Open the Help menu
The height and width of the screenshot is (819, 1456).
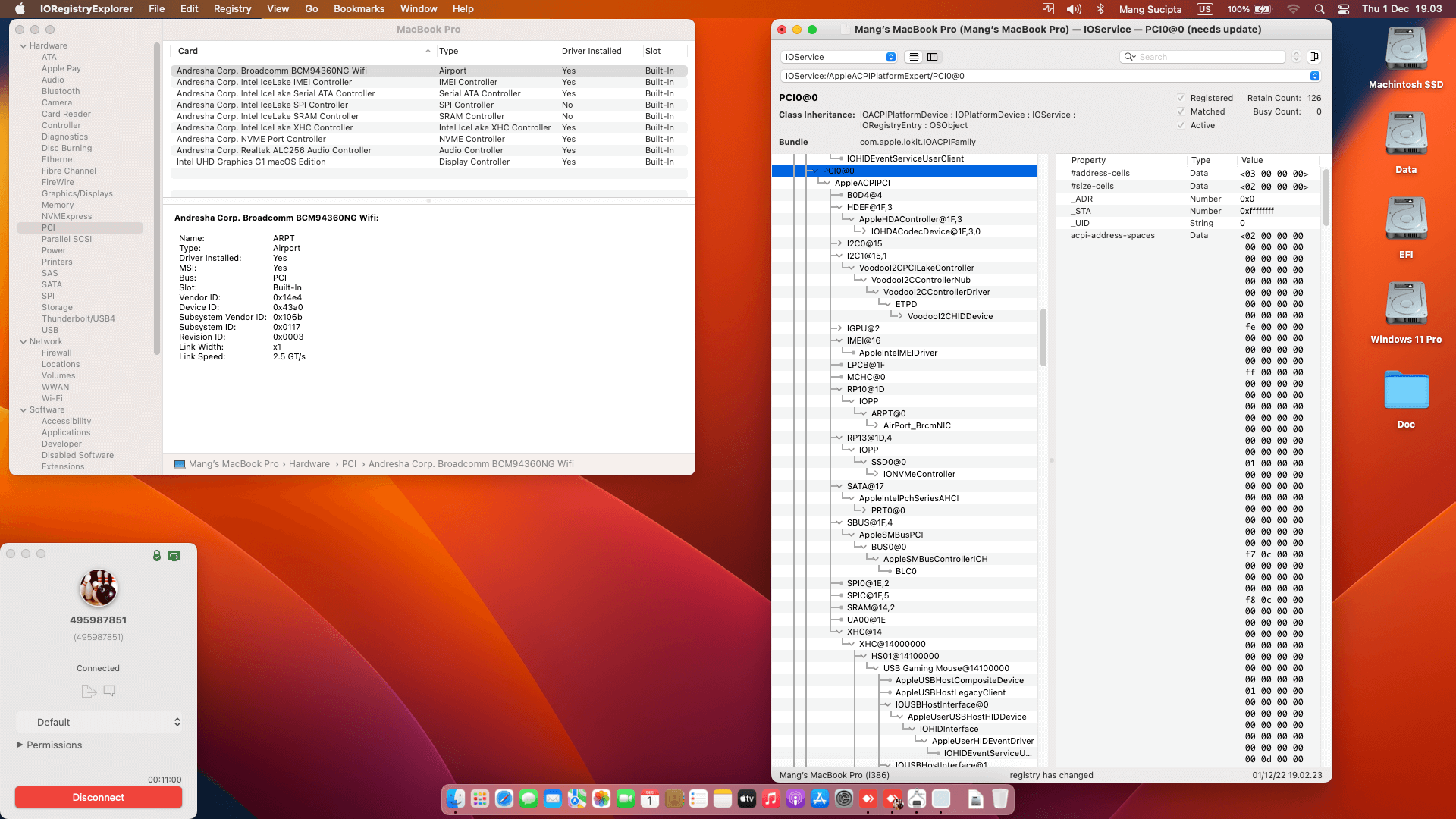click(x=463, y=9)
